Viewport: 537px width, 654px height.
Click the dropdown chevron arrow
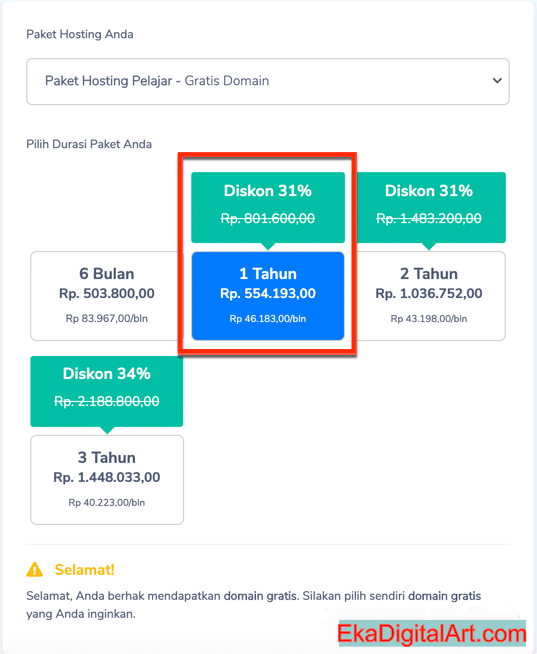click(497, 81)
